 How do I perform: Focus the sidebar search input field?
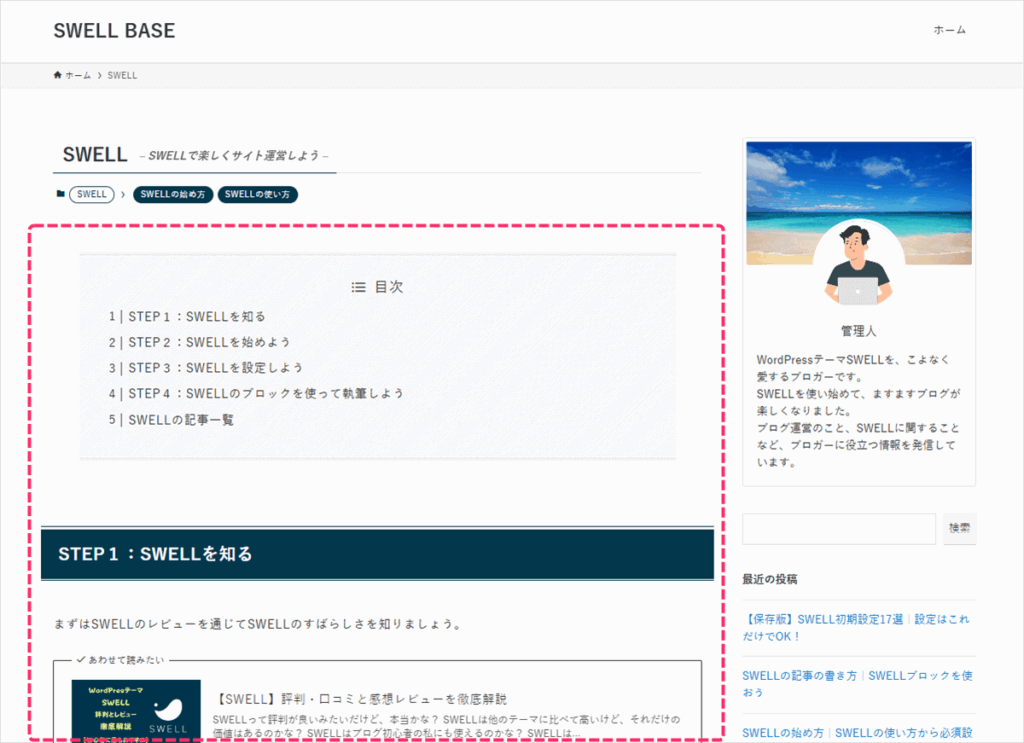[x=839, y=529]
